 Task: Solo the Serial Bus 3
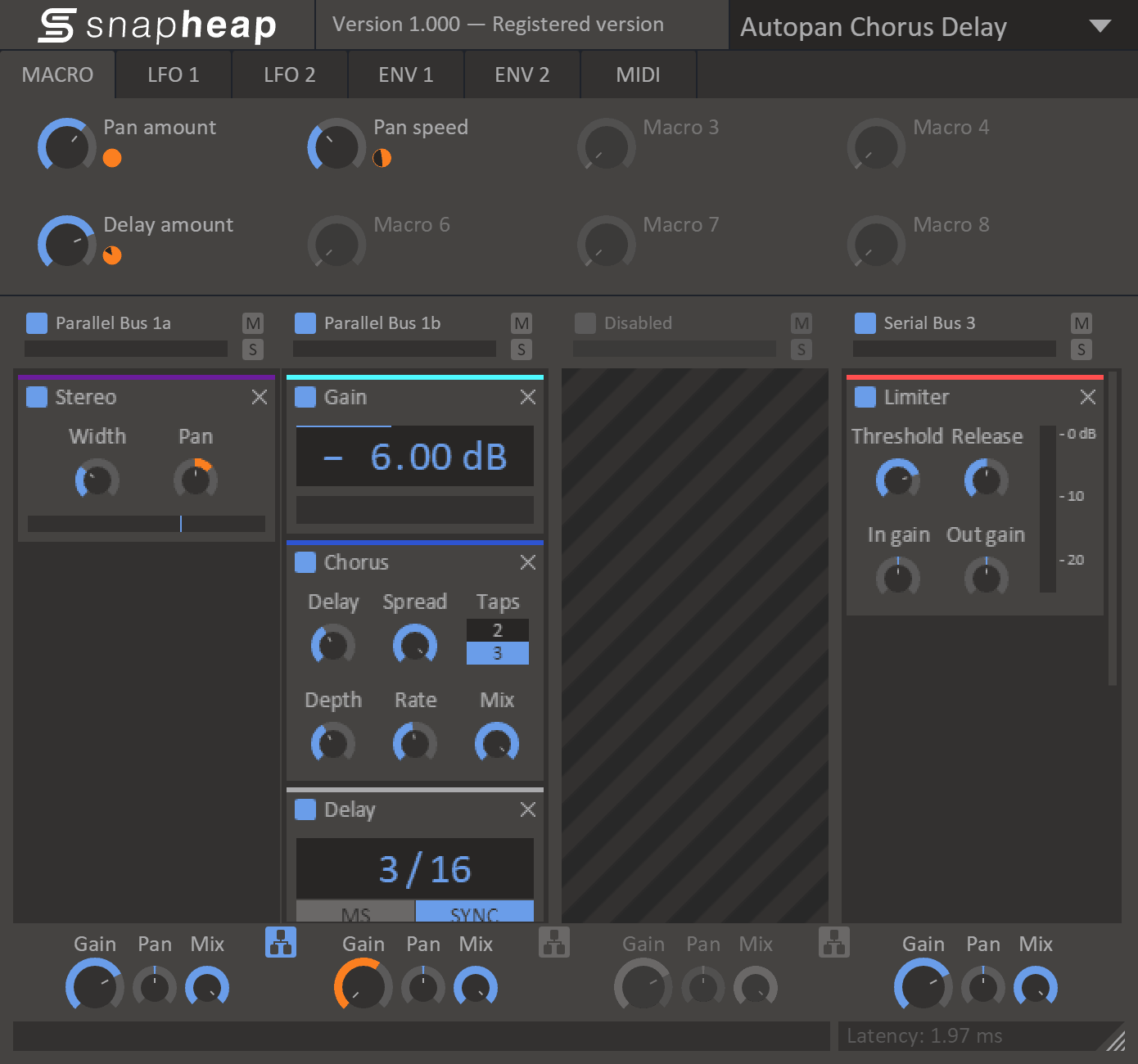click(1082, 349)
